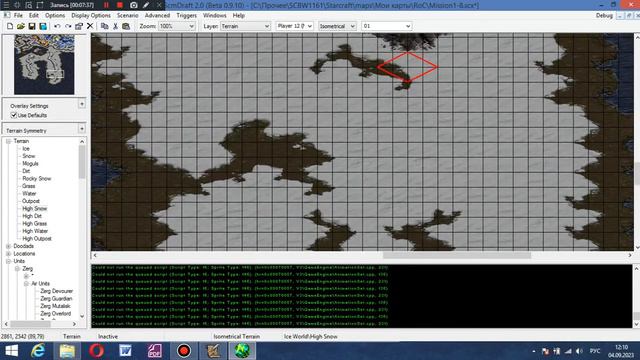Open the Help menu
Viewport: 640px width, 360px height.
(x=238, y=16)
